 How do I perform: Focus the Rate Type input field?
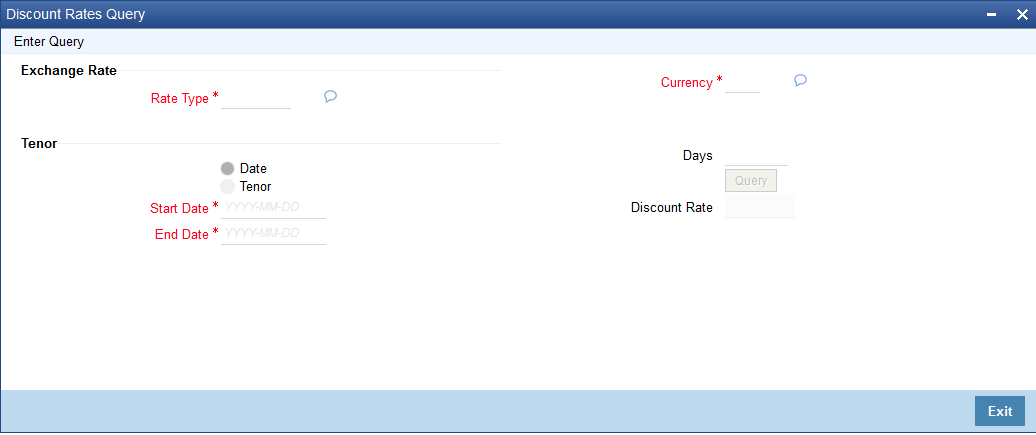[x=256, y=99]
